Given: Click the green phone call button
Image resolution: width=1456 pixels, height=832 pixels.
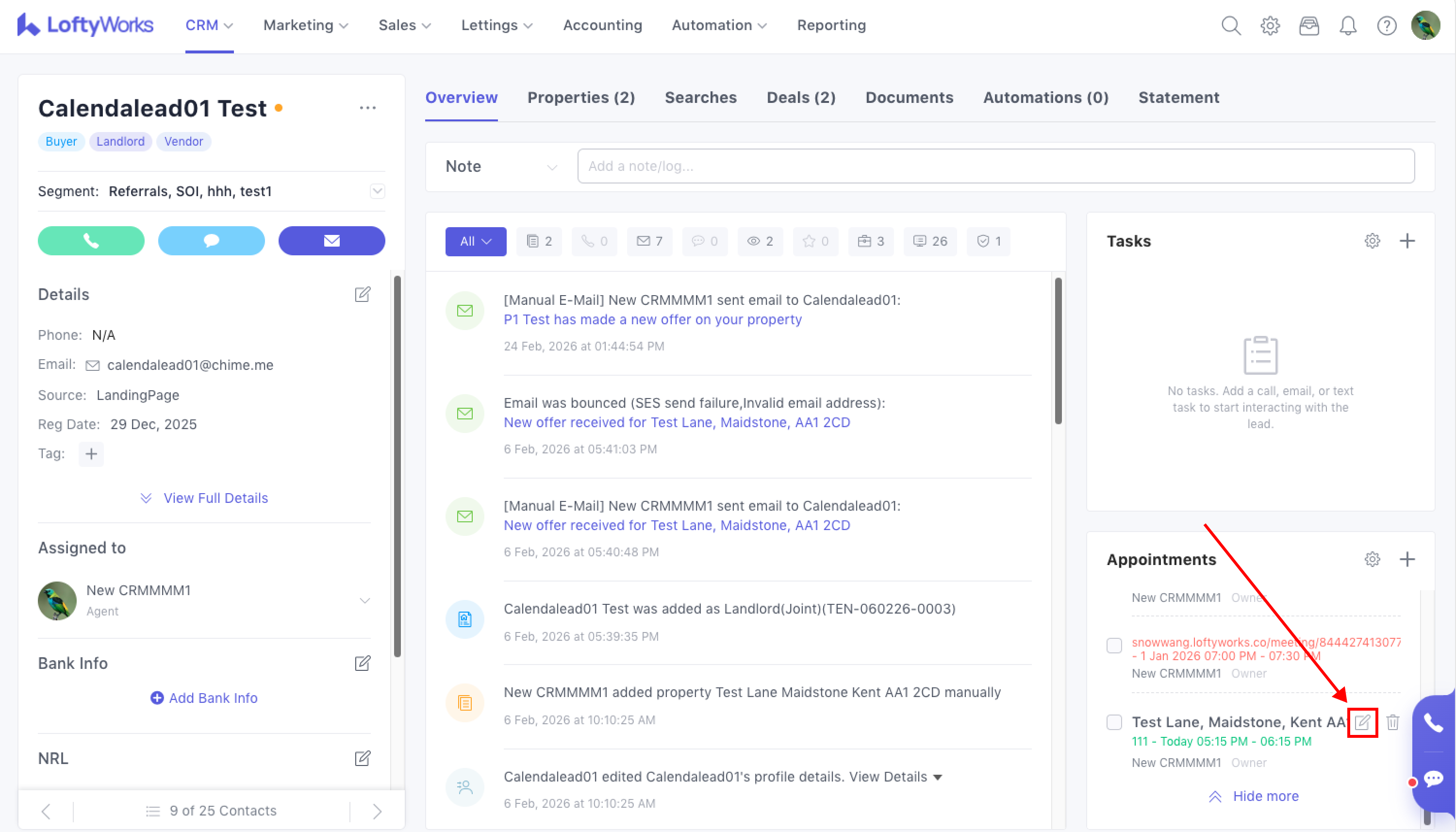Looking at the screenshot, I should click(91, 241).
